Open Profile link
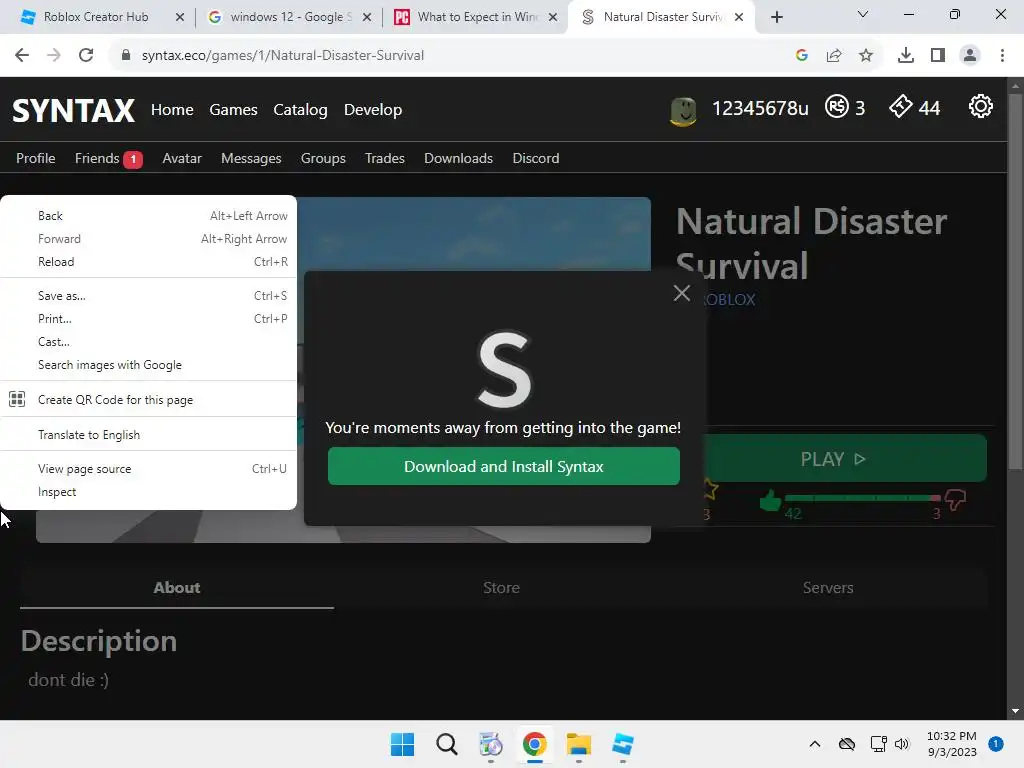Viewport: 1024px width, 768px height. 36,158
